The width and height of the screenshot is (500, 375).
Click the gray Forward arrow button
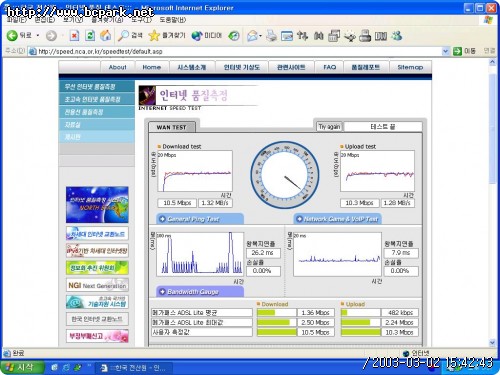tap(51, 36)
